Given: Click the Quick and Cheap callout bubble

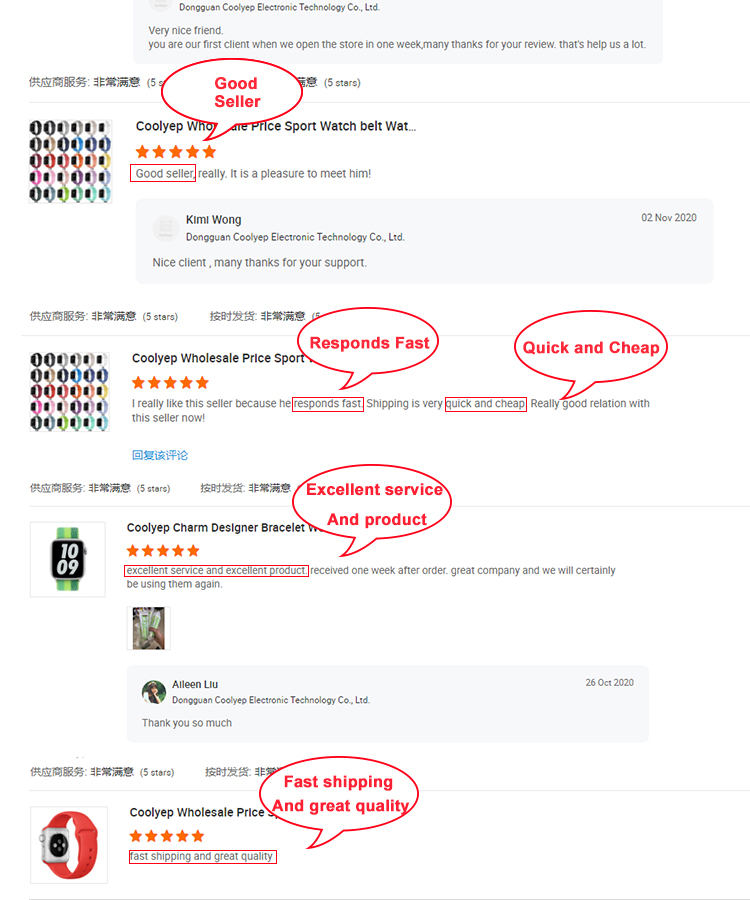Looking at the screenshot, I should (591, 348).
